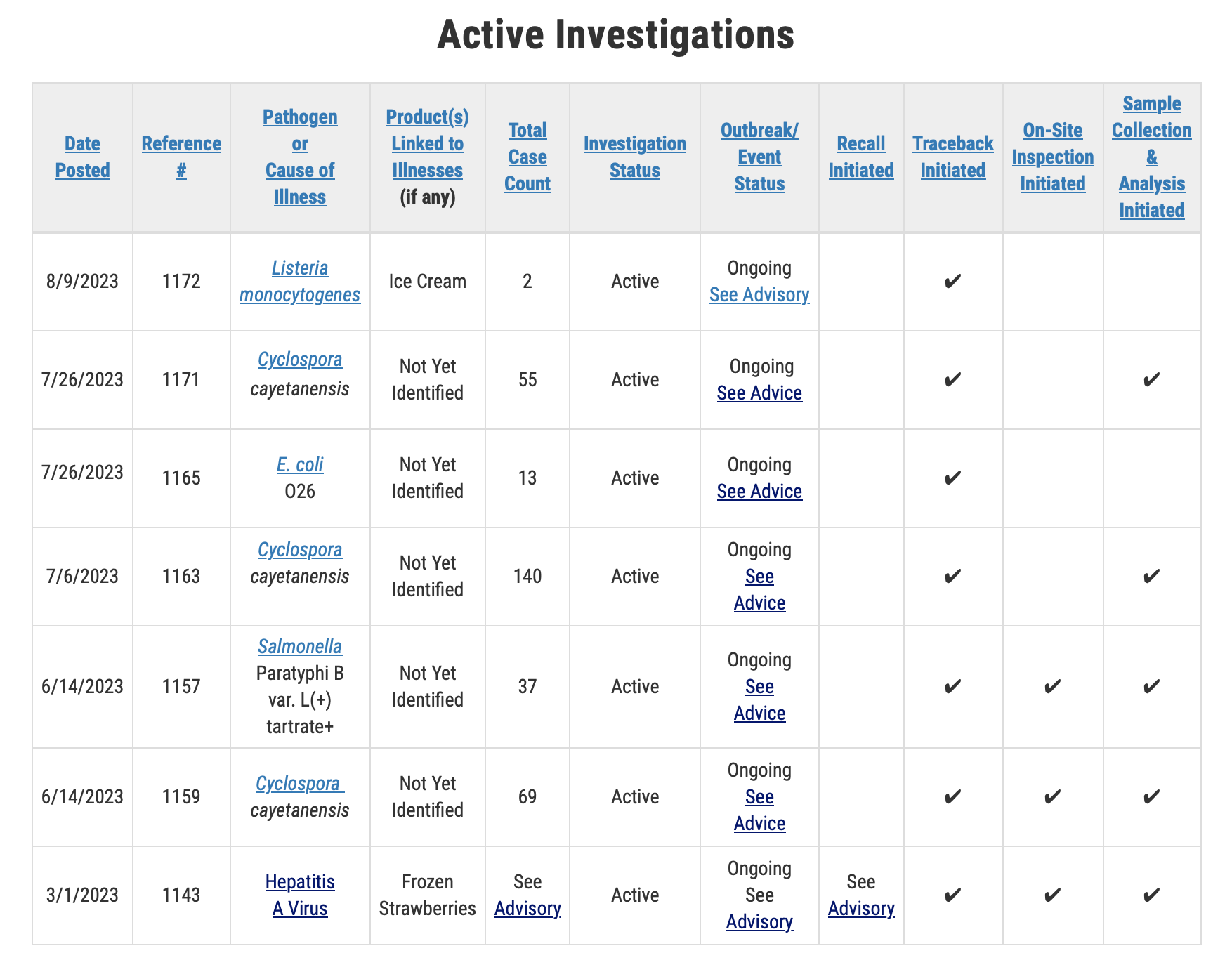Sort by Investigation Status column header

pyautogui.click(x=634, y=156)
